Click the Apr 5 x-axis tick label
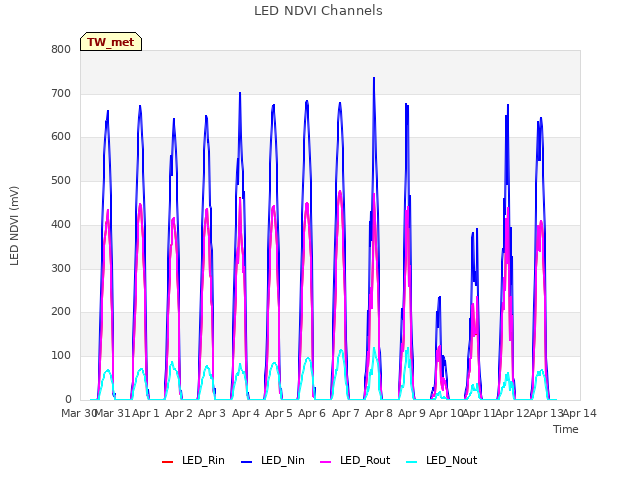Screen dimensions: 640x480 pyautogui.click(x=279, y=413)
